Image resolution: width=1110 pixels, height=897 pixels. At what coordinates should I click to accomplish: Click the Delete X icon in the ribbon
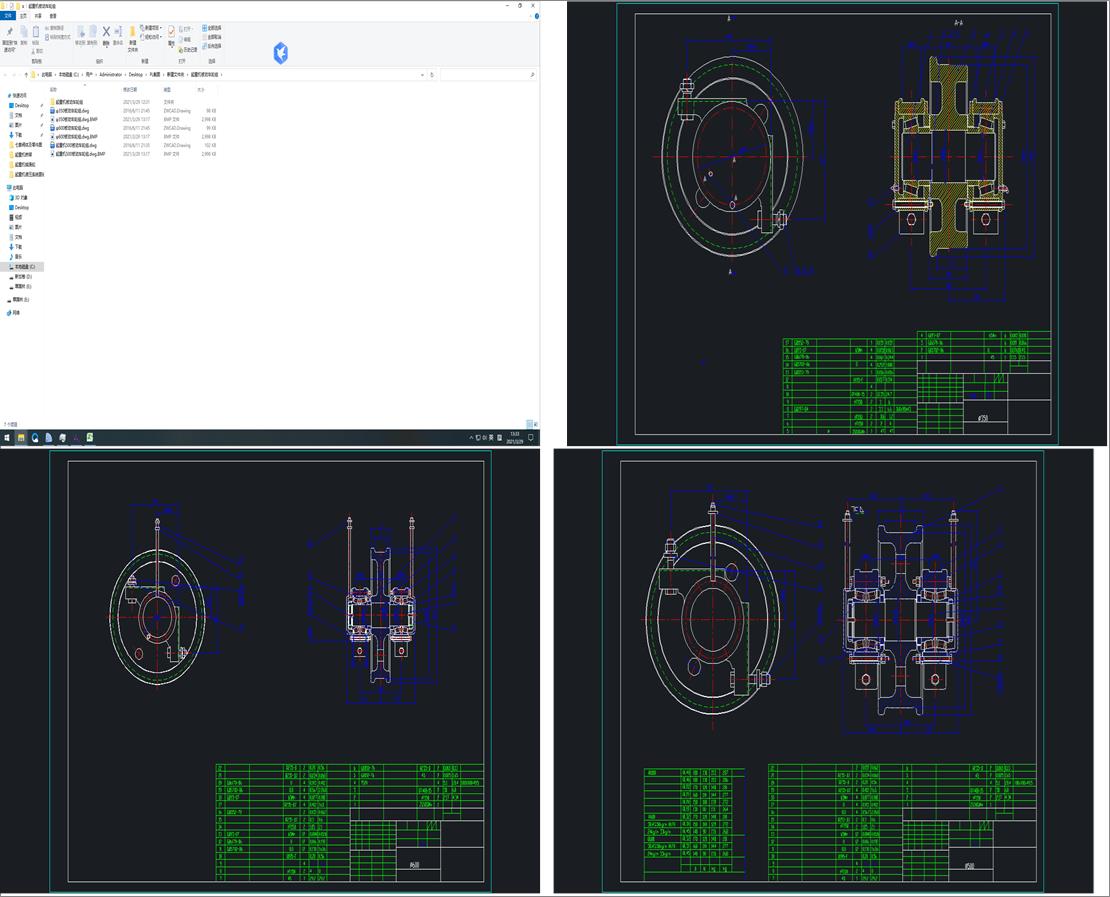coord(106,32)
